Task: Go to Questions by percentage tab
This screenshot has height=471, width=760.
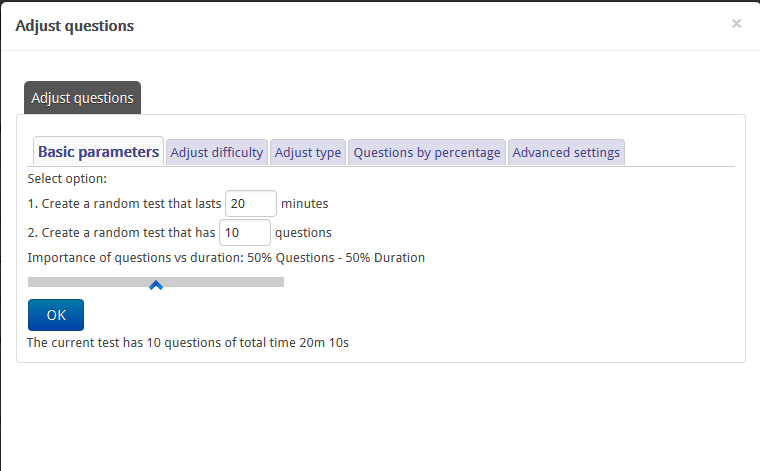Action: tap(427, 153)
